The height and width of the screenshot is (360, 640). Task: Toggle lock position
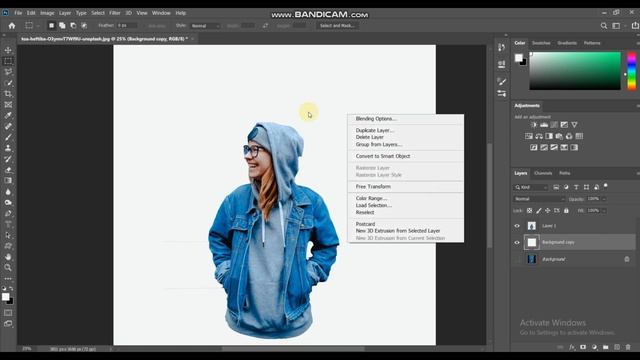tap(548, 211)
